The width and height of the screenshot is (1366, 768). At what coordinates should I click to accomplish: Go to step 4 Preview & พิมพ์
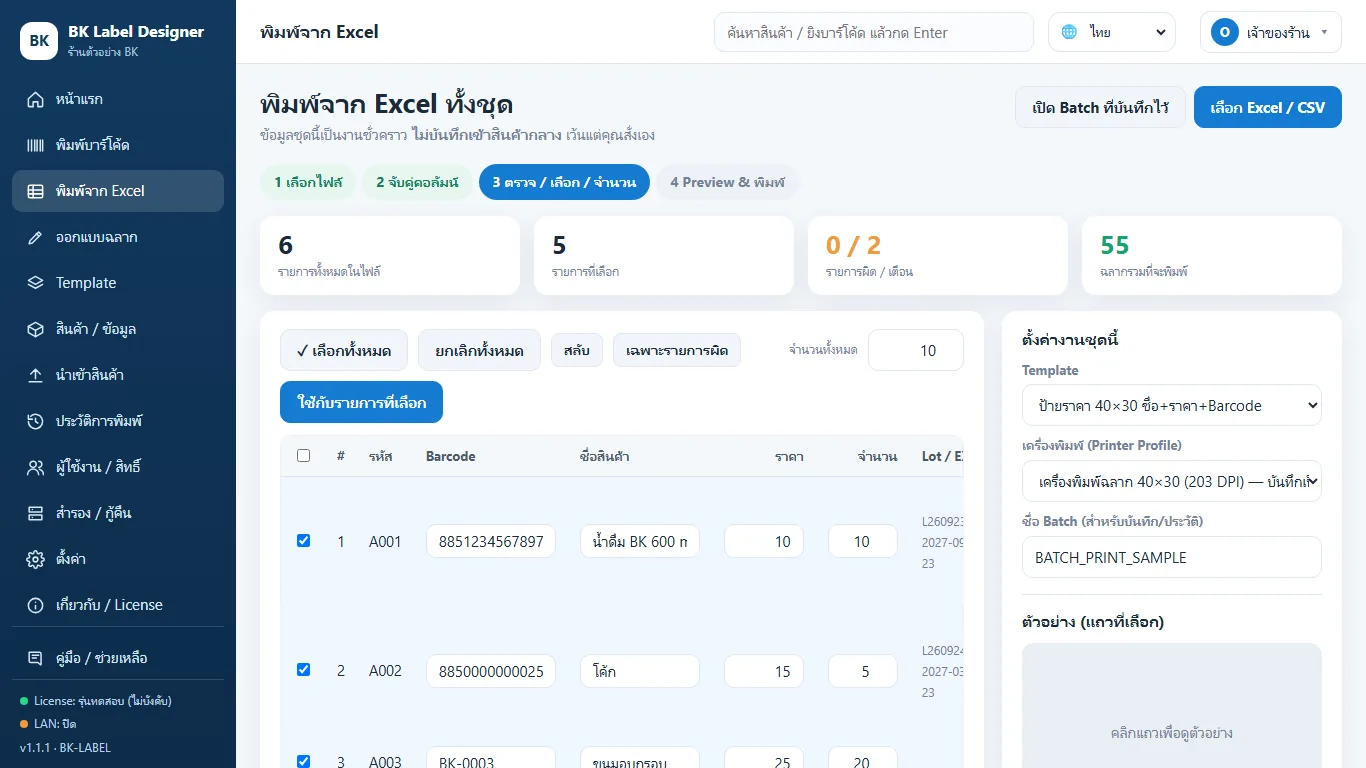(728, 182)
